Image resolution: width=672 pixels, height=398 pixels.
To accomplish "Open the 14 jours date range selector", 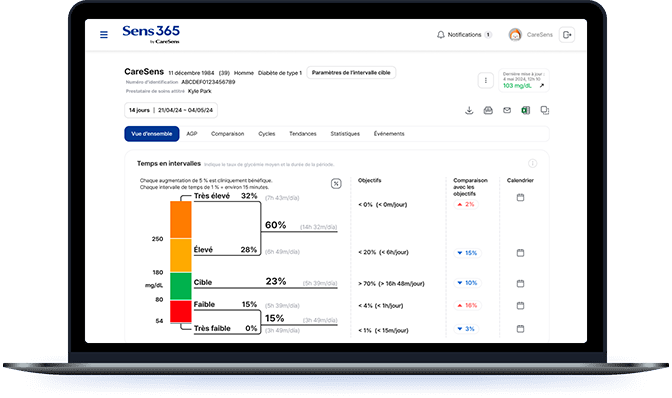I will [x=171, y=110].
